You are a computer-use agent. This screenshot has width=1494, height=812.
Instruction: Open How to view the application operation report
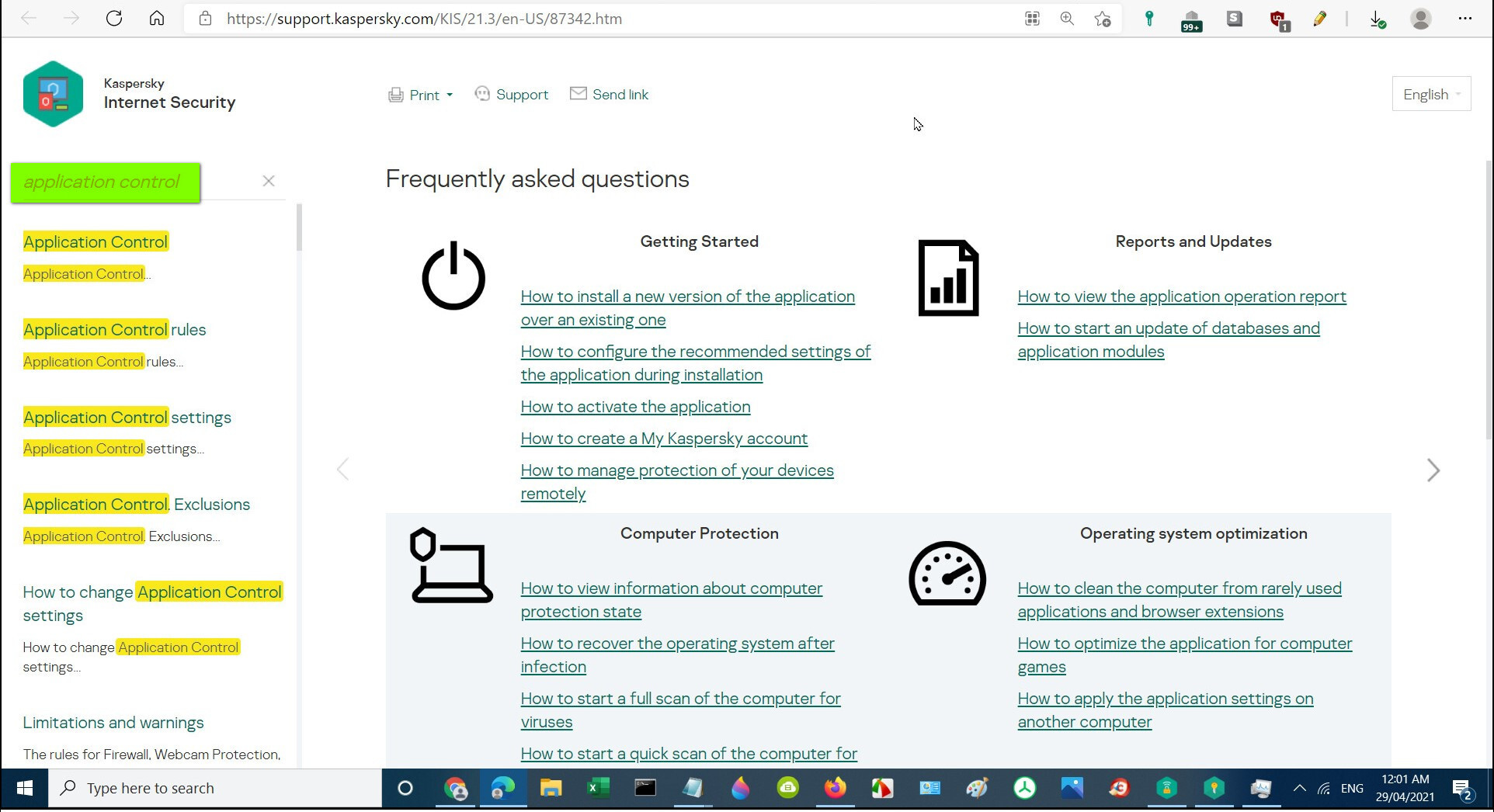(1182, 297)
